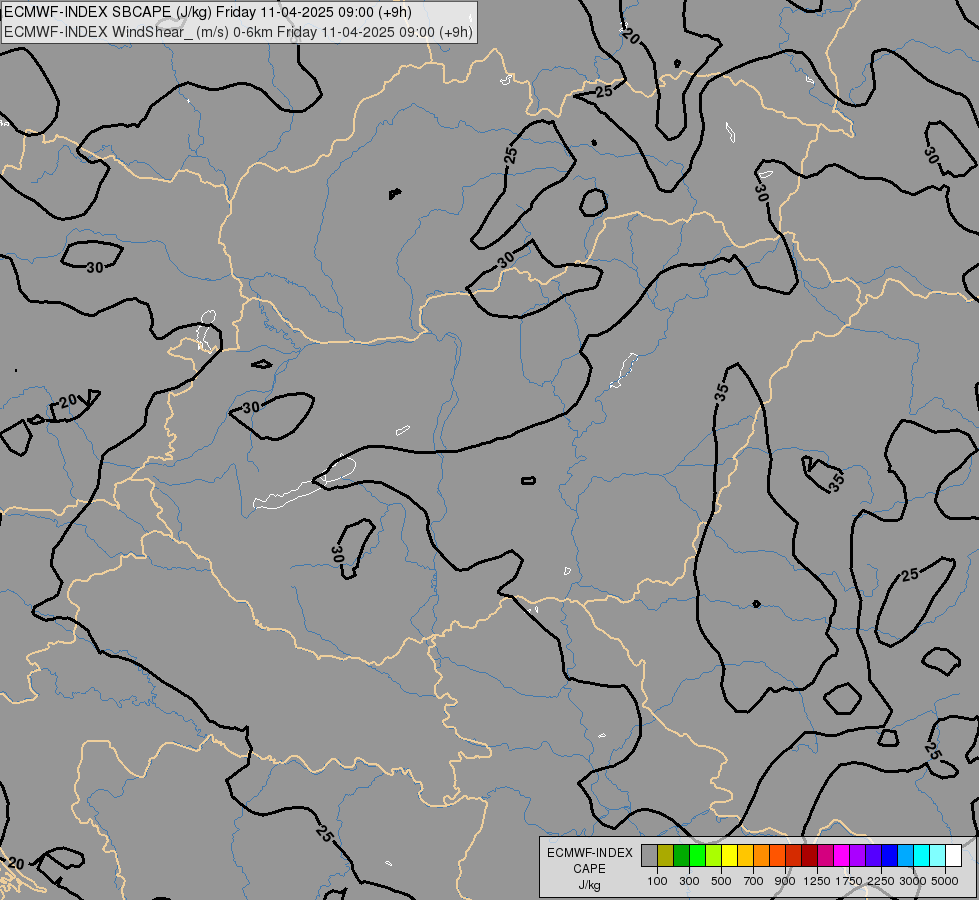The width and height of the screenshot is (979, 900).
Task: Click the 100 tick label in the legend
Action: tap(657, 881)
